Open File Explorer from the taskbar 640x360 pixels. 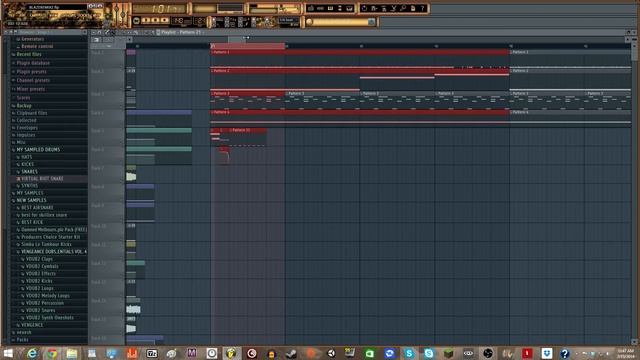coord(72,353)
